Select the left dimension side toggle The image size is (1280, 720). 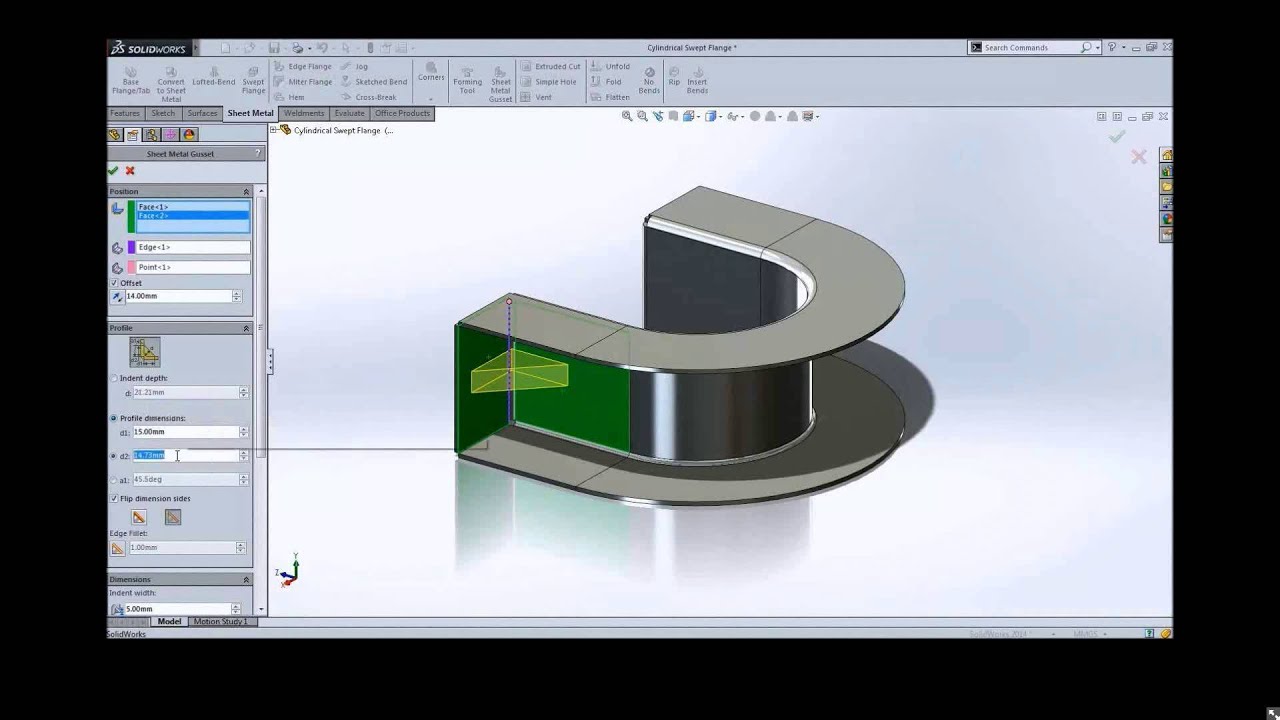point(139,517)
